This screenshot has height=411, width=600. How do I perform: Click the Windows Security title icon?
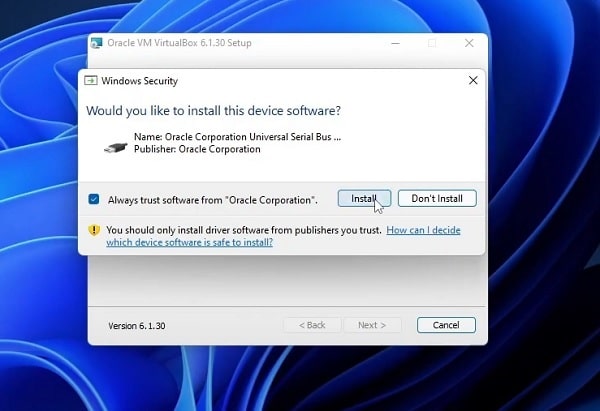click(x=91, y=80)
